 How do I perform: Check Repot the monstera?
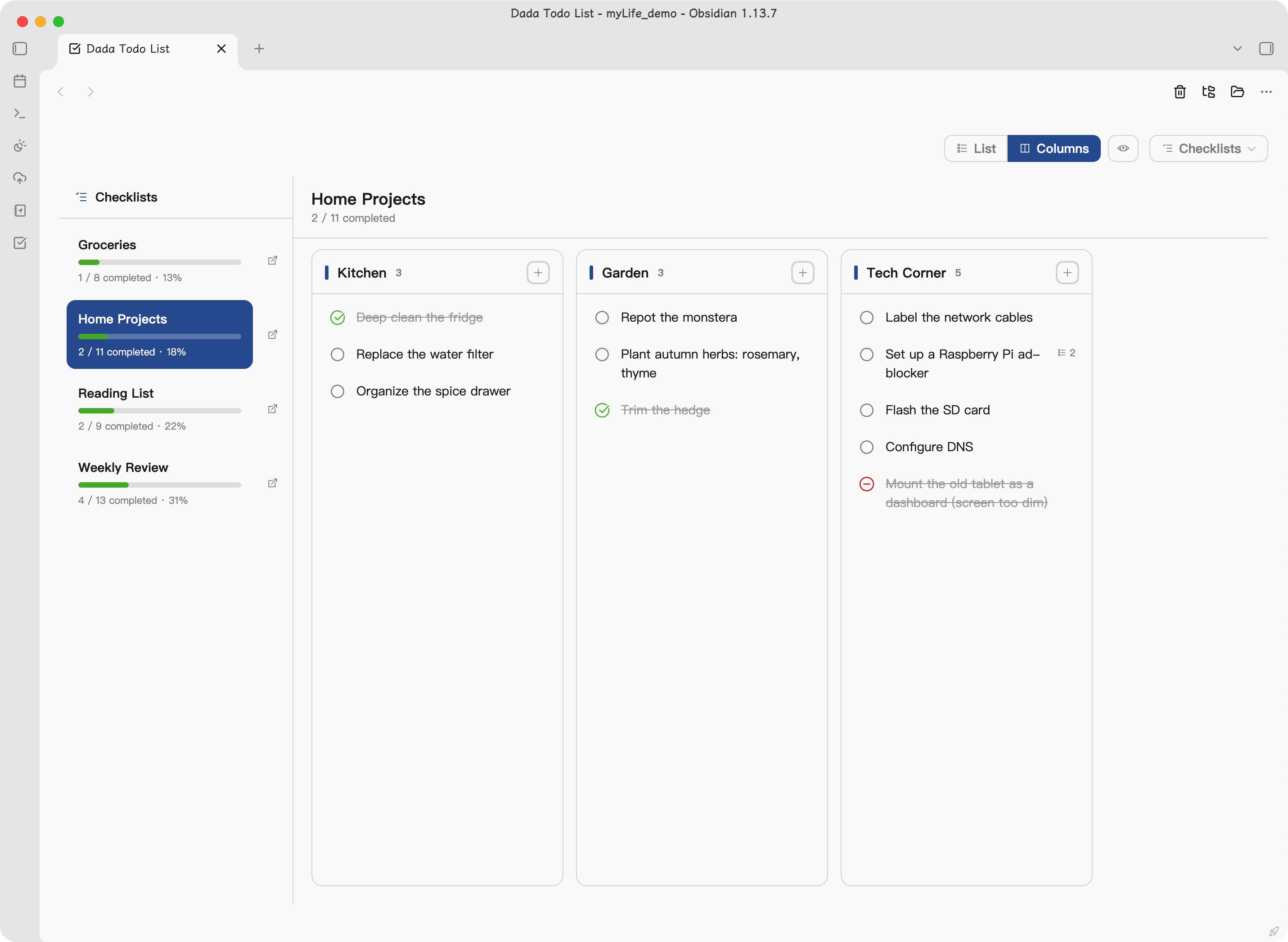(602, 318)
